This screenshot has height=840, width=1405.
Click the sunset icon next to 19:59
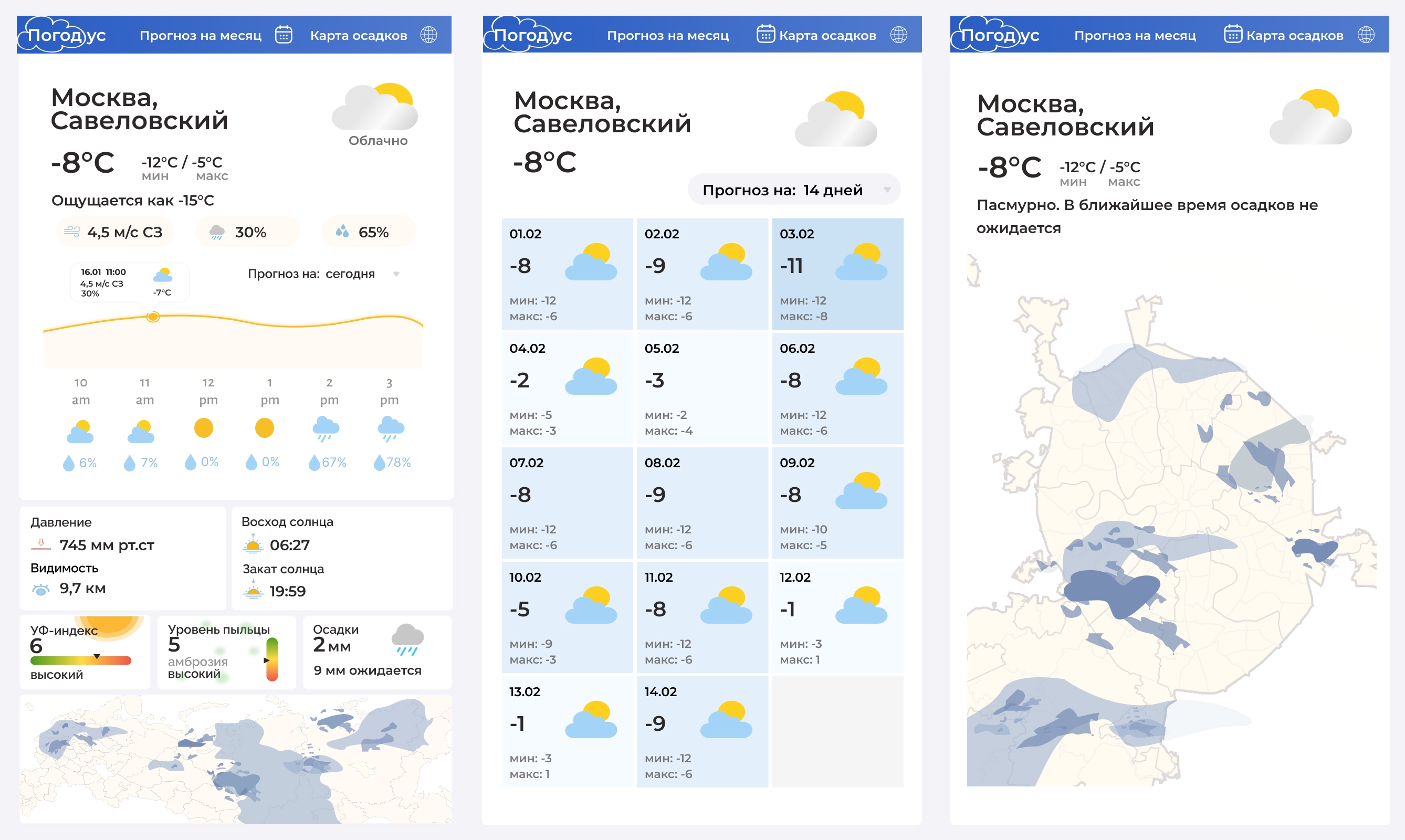[253, 591]
